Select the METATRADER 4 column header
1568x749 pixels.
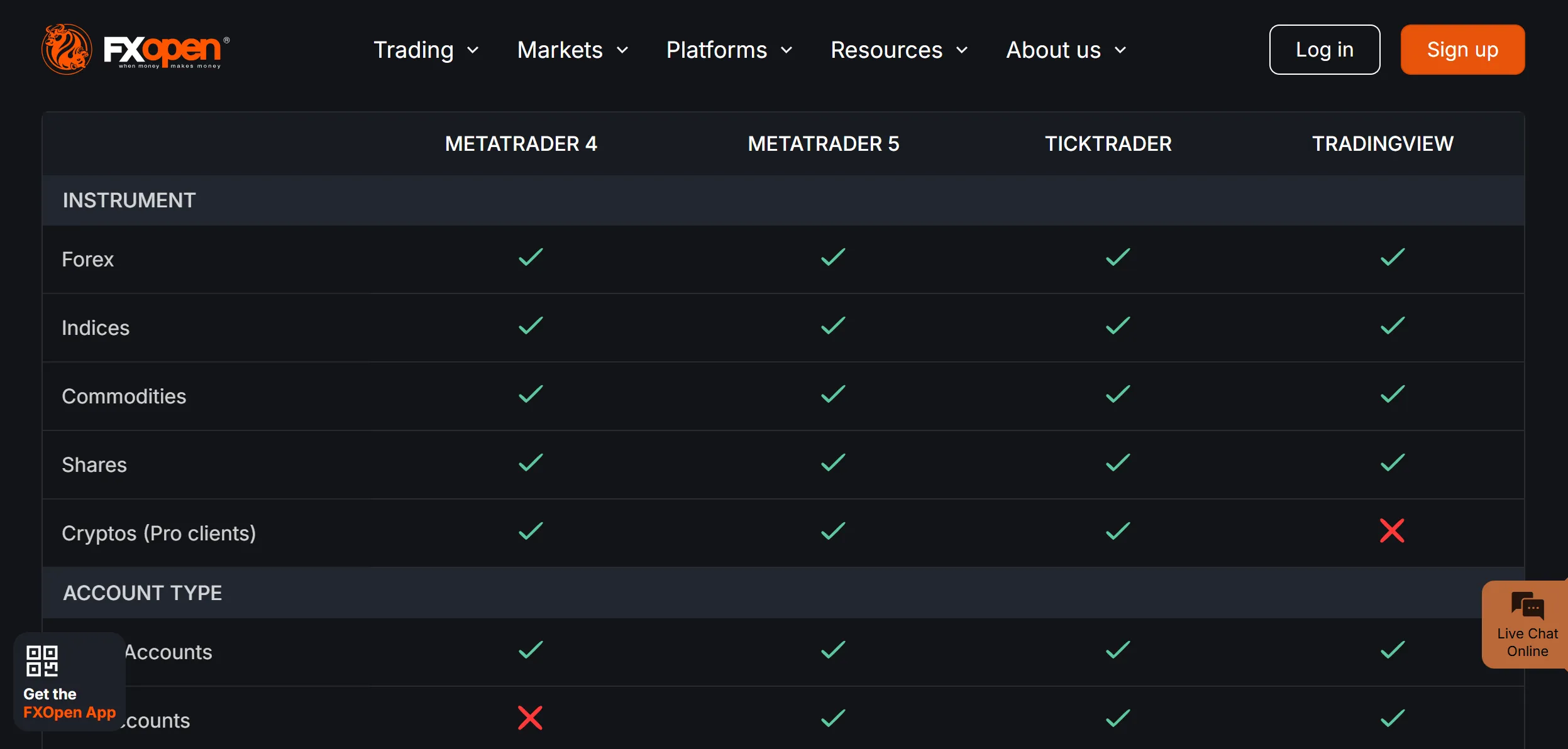point(521,144)
